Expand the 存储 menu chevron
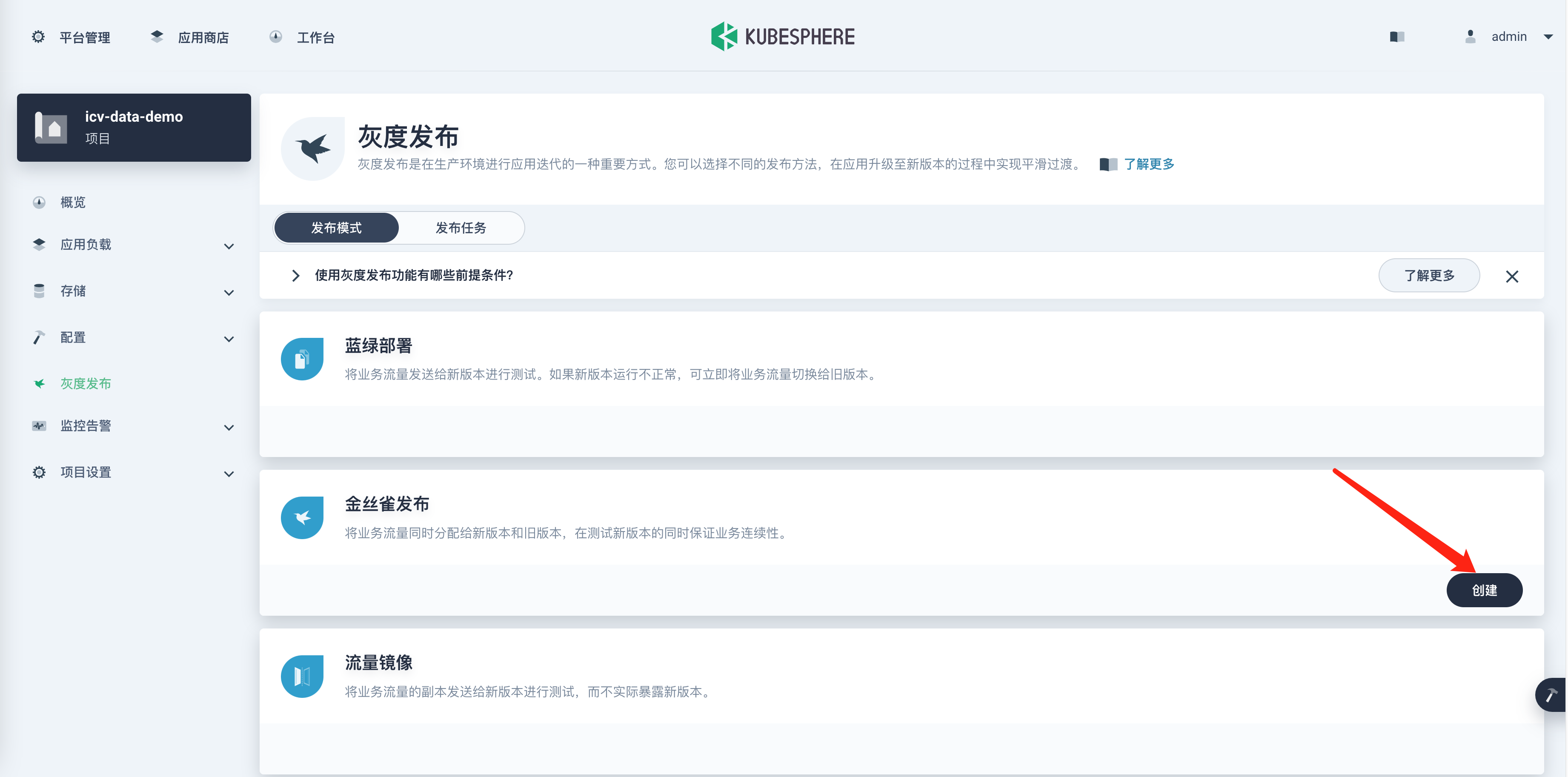This screenshot has width=1568, height=777. 229,292
